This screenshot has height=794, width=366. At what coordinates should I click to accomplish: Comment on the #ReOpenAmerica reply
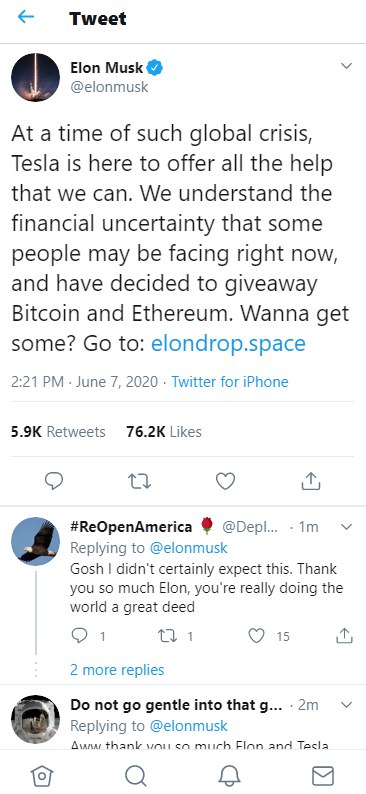click(x=79, y=636)
